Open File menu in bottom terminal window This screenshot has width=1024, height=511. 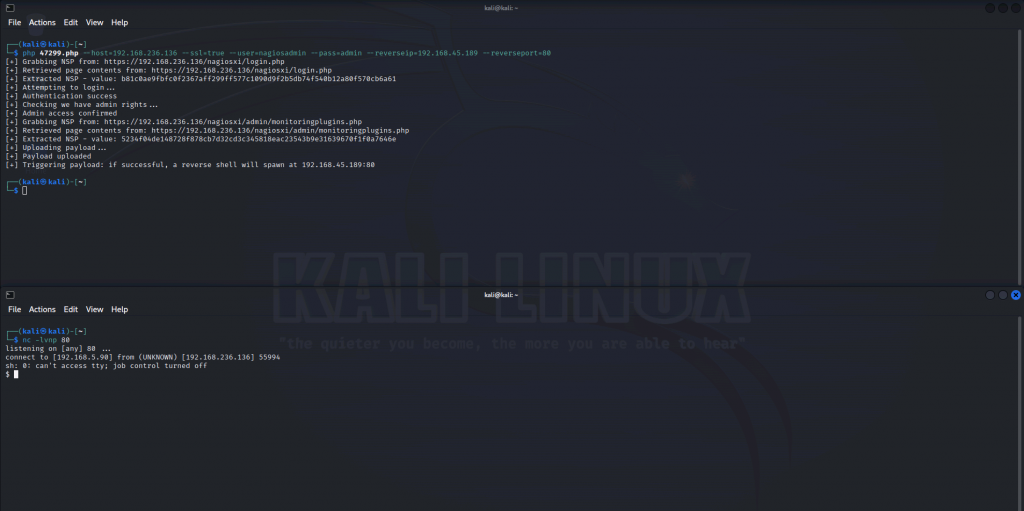tap(14, 309)
